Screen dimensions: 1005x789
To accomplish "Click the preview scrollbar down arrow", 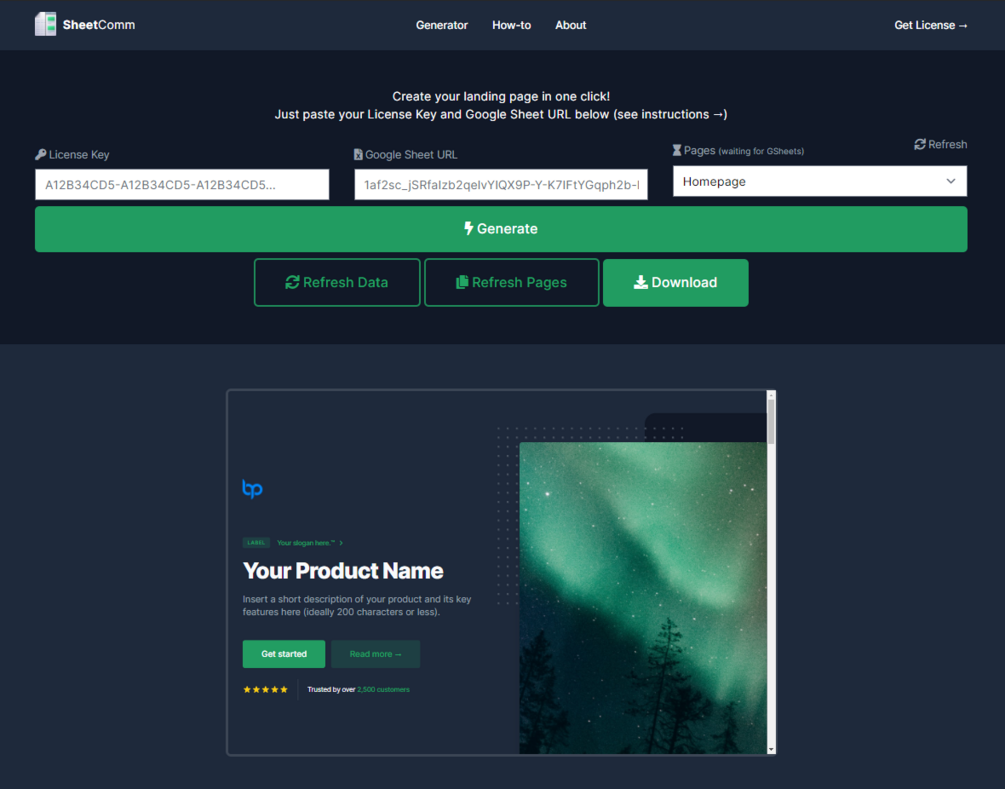I will pos(771,749).
